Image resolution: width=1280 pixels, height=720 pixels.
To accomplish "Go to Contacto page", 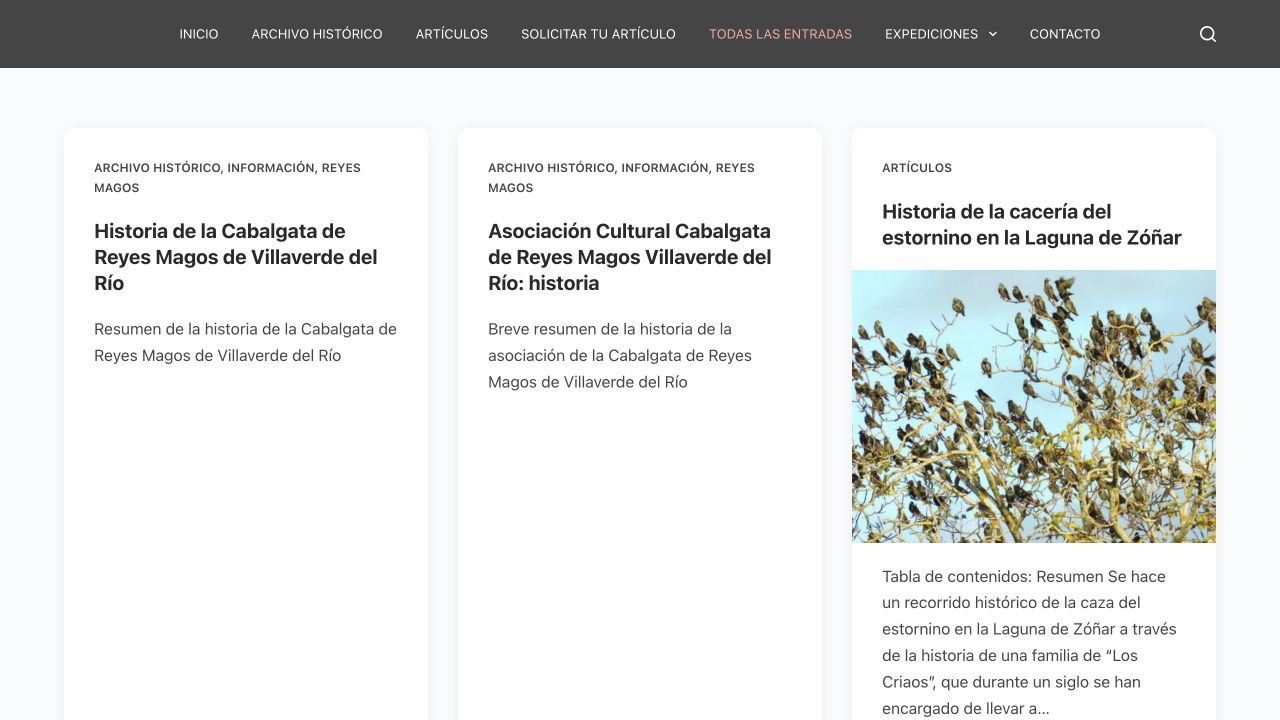I will (x=1065, y=34).
